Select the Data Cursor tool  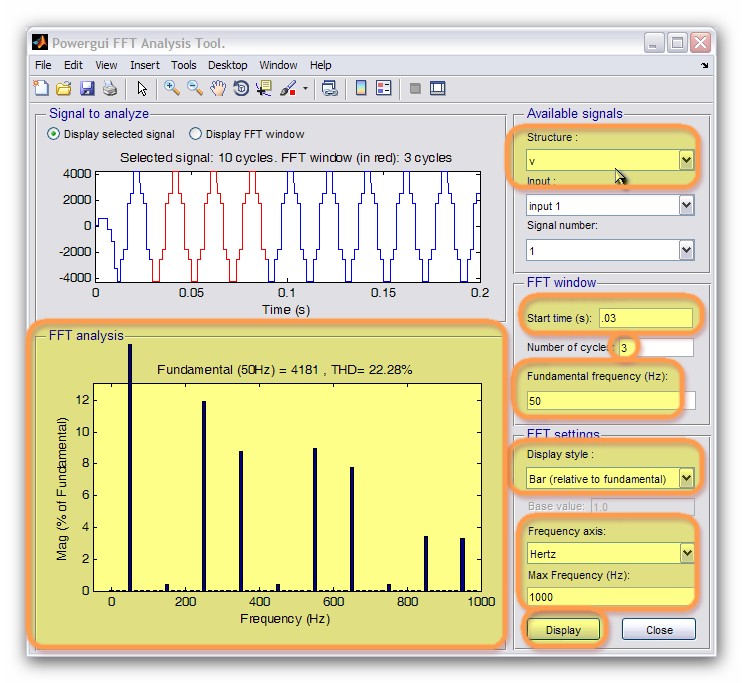click(x=264, y=89)
